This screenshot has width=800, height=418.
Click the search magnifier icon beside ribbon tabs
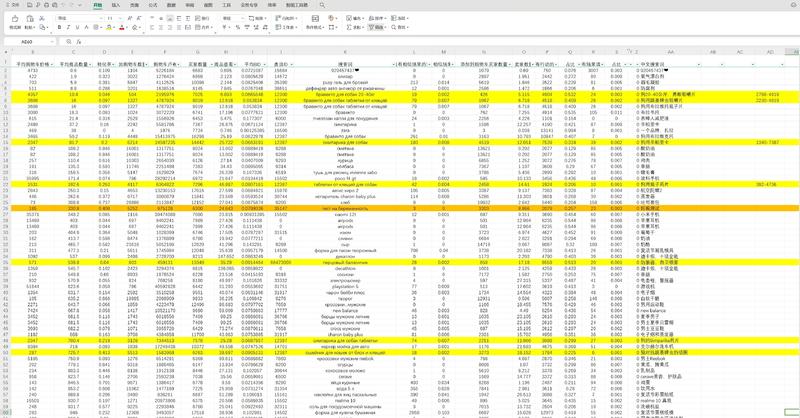tap(322, 5)
